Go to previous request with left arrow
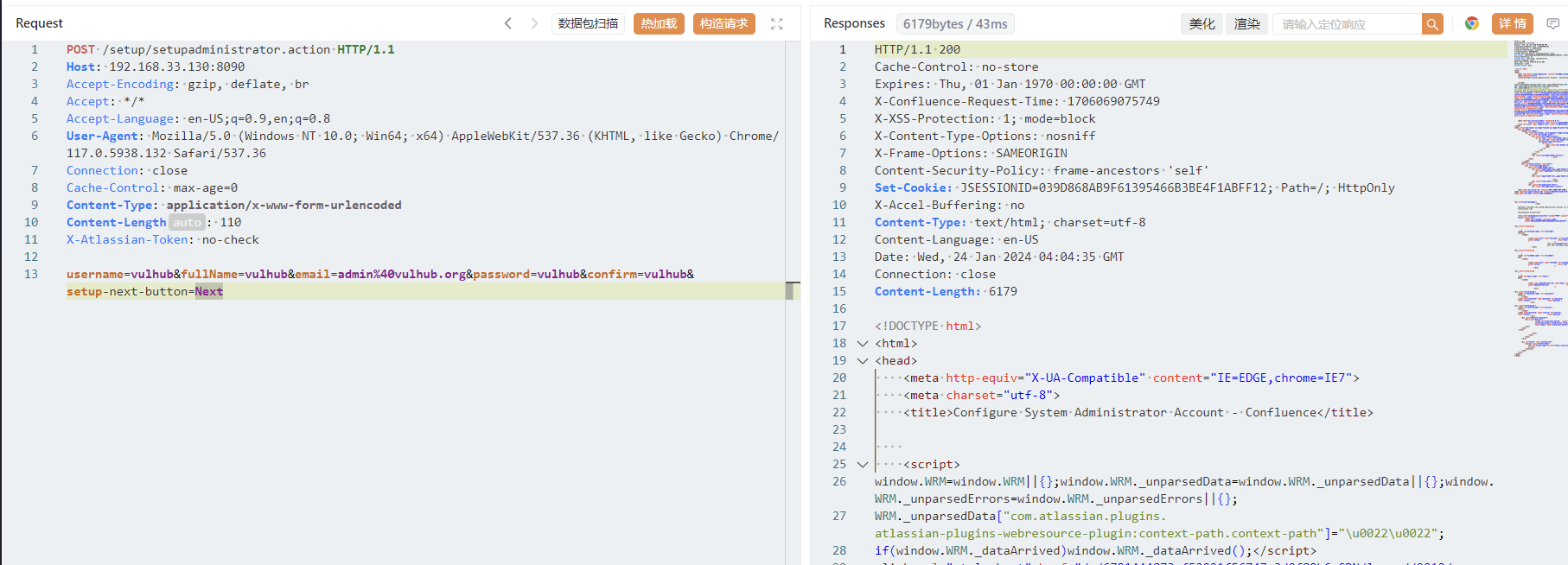The height and width of the screenshot is (565, 1568). pyautogui.click(x=508, y=23)
